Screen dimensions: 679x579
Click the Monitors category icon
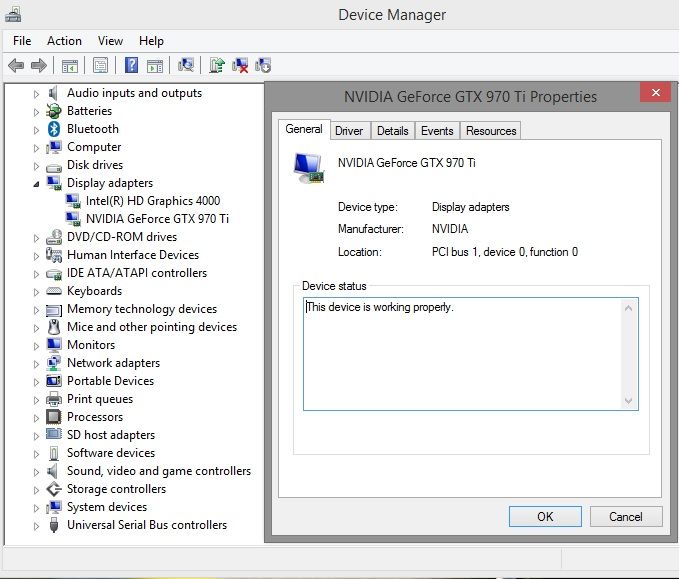pyautogui.click(x=54, y=345)
